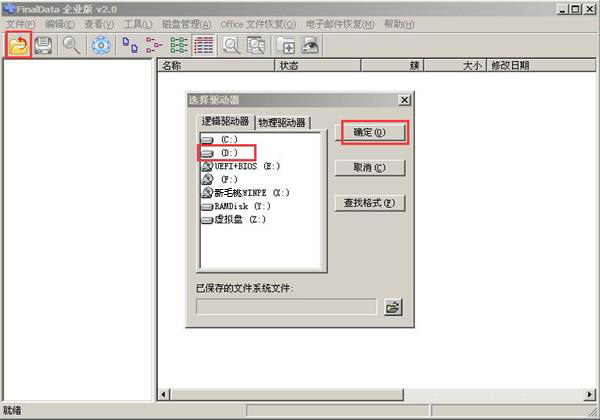The image size is (600, 420).
Task: Open the blue gear settings icon
Action: pyautogui.click(x=101, y=45)
